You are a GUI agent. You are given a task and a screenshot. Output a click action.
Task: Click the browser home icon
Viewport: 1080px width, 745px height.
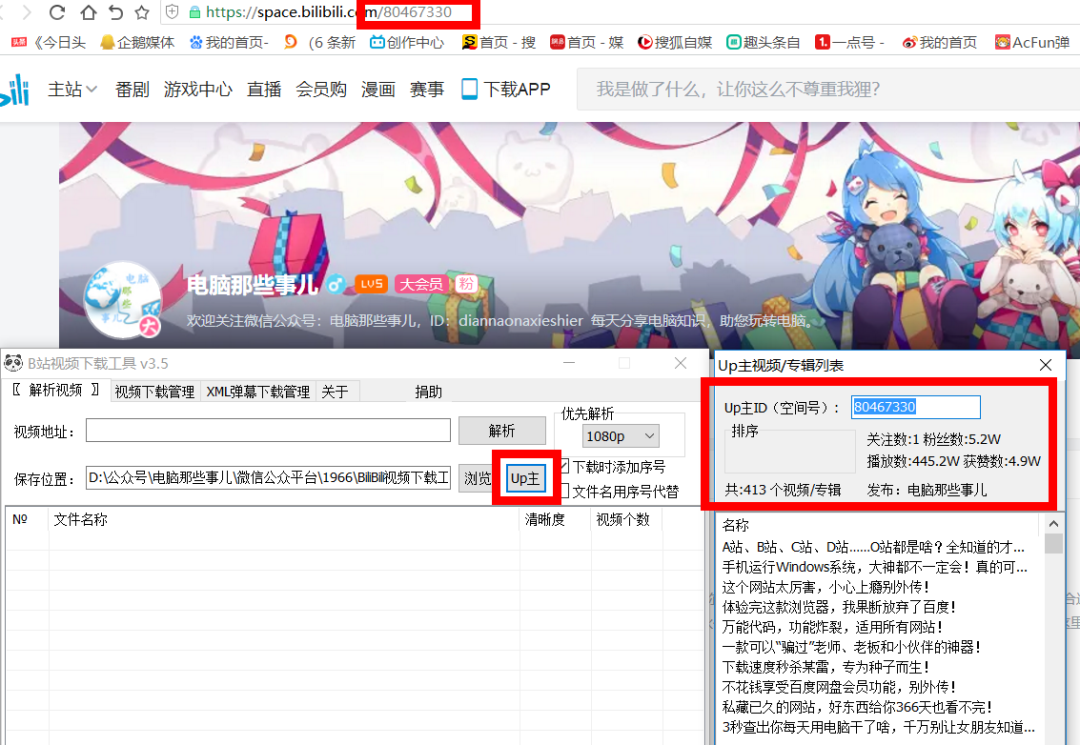tap(88, 13)
